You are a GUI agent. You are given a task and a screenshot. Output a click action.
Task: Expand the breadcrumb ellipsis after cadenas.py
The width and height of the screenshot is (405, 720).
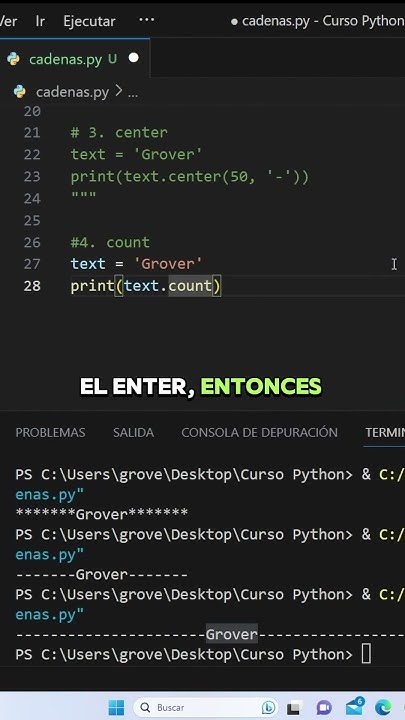point(133,93)
